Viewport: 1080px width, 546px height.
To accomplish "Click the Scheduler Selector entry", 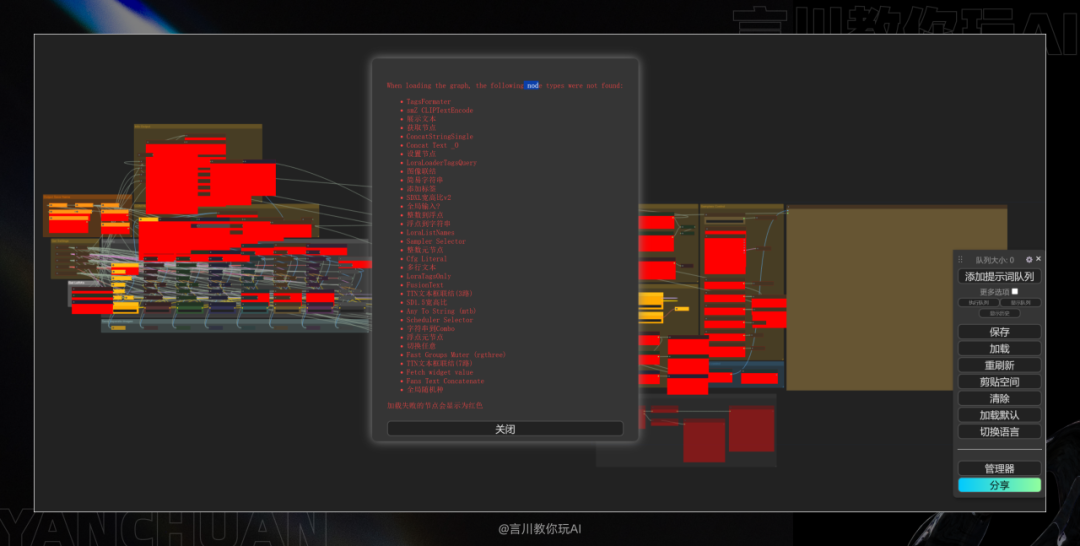I will 439,320.
